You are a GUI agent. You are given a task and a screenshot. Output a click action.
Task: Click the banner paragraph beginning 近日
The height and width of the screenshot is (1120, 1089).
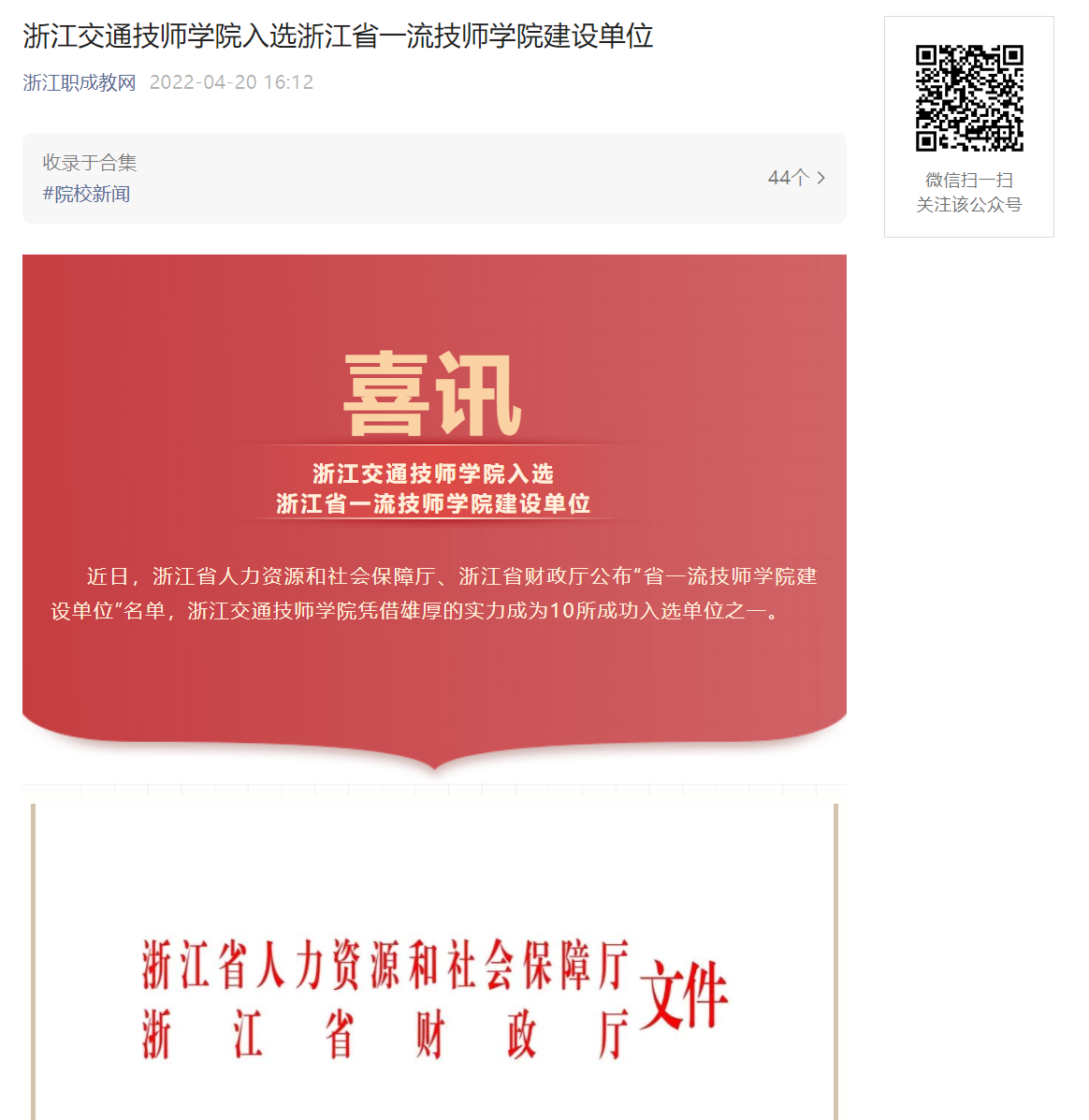(x=433, y=593)
